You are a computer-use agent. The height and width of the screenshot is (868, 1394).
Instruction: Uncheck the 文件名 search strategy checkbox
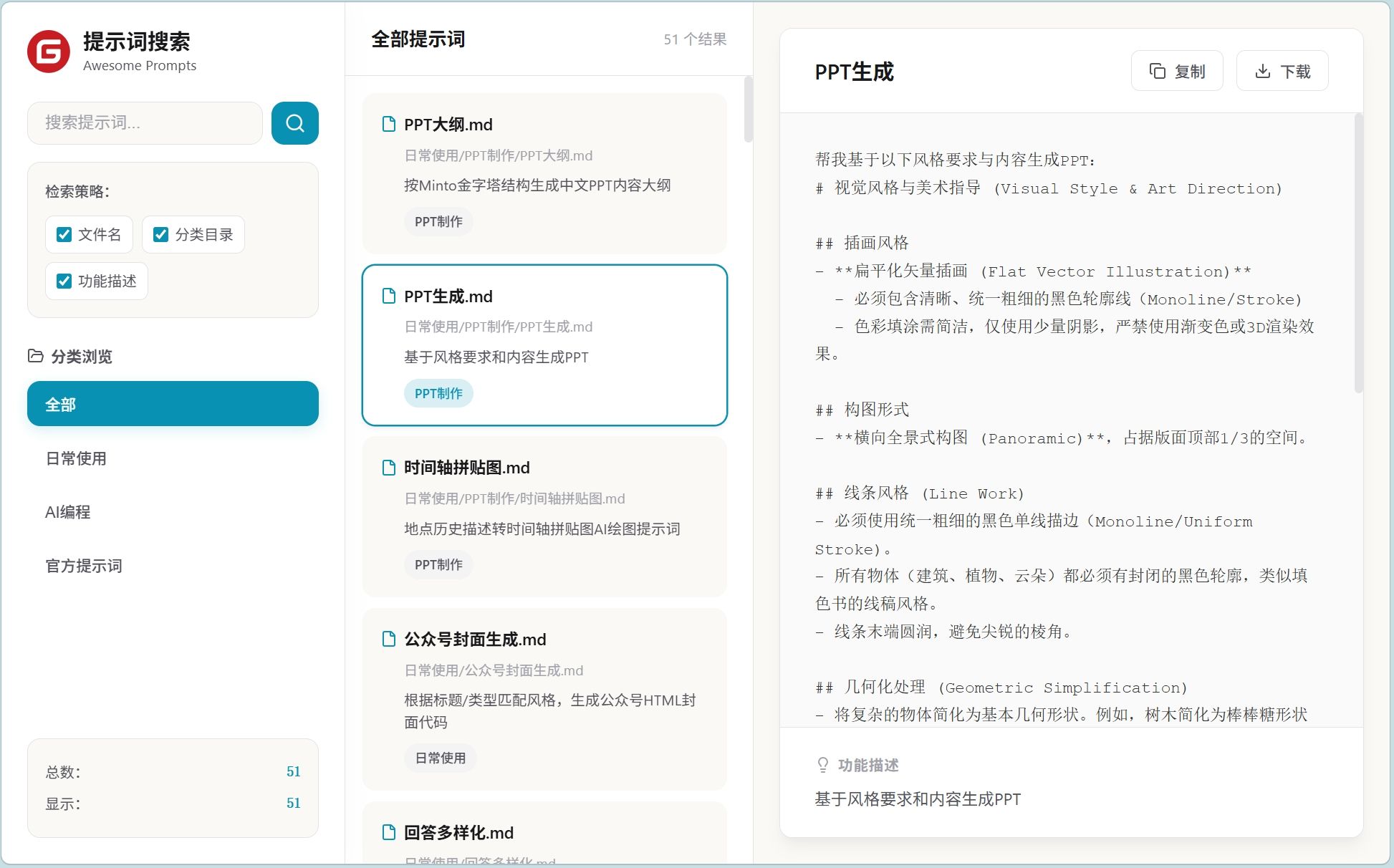tap(64, 234)
